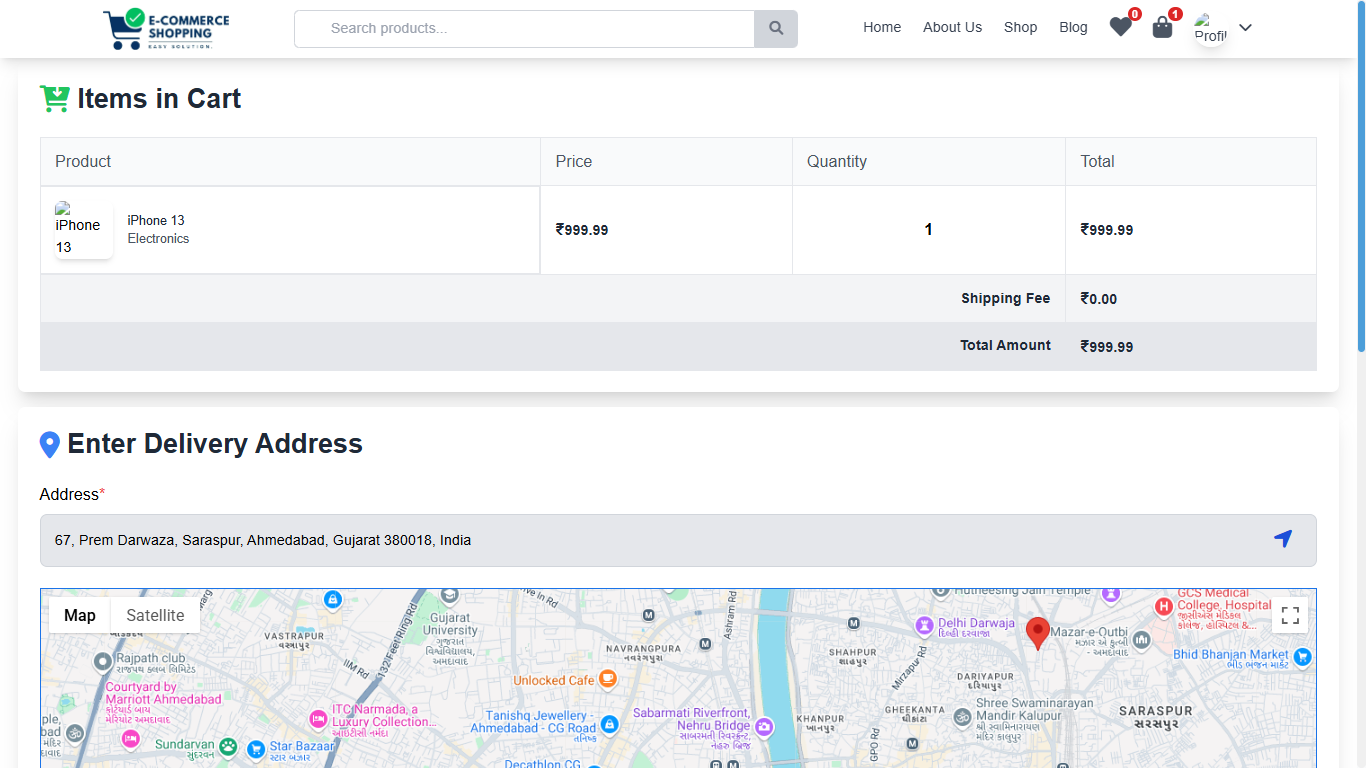The width and height of the screenshot is (1366, 768).
Task: Click the Search products input field
Action: coord(524,29)
